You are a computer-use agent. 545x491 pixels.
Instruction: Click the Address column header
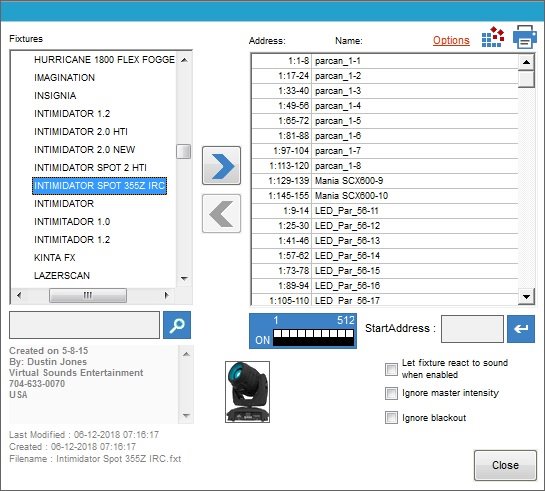pos(267,41)
